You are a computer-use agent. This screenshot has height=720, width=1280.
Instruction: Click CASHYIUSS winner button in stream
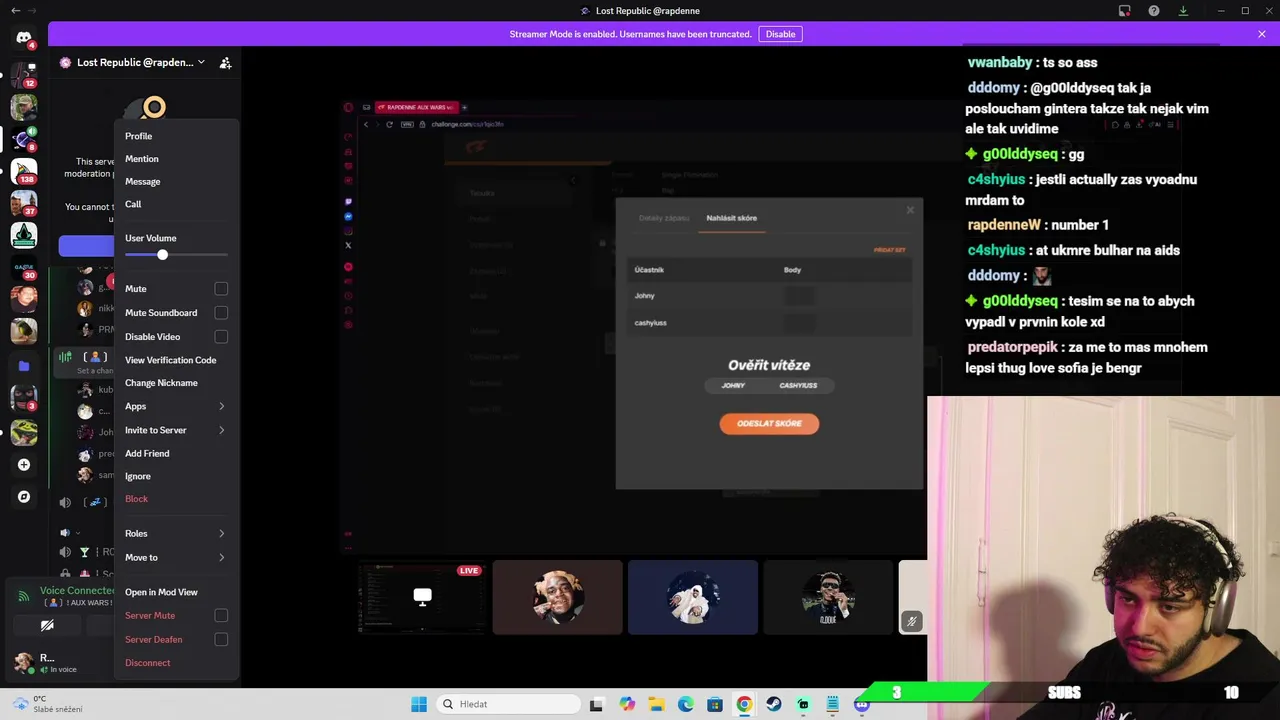click(x=798, y=385)
